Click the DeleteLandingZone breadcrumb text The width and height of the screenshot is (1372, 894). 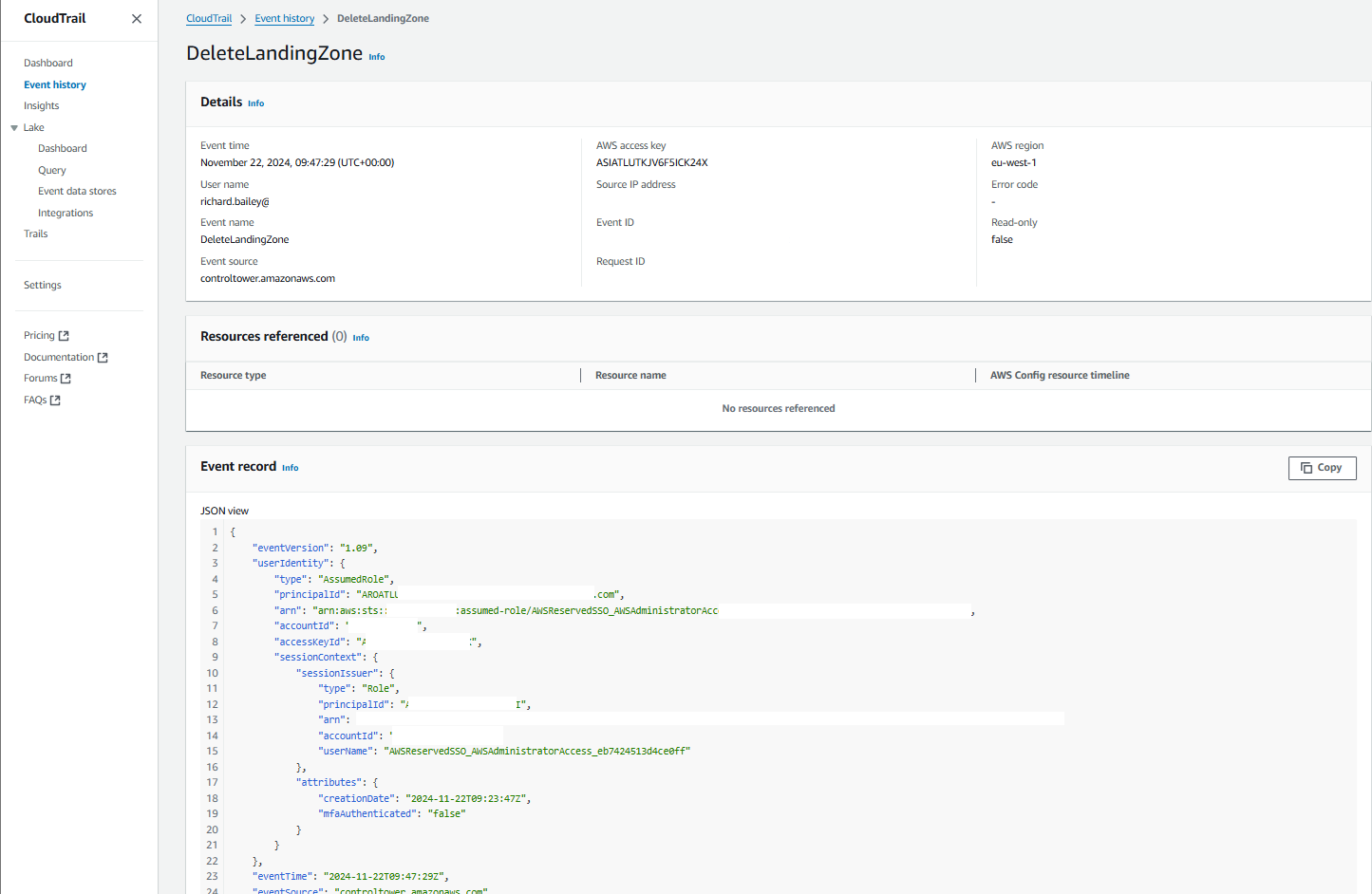pos(383,19)
